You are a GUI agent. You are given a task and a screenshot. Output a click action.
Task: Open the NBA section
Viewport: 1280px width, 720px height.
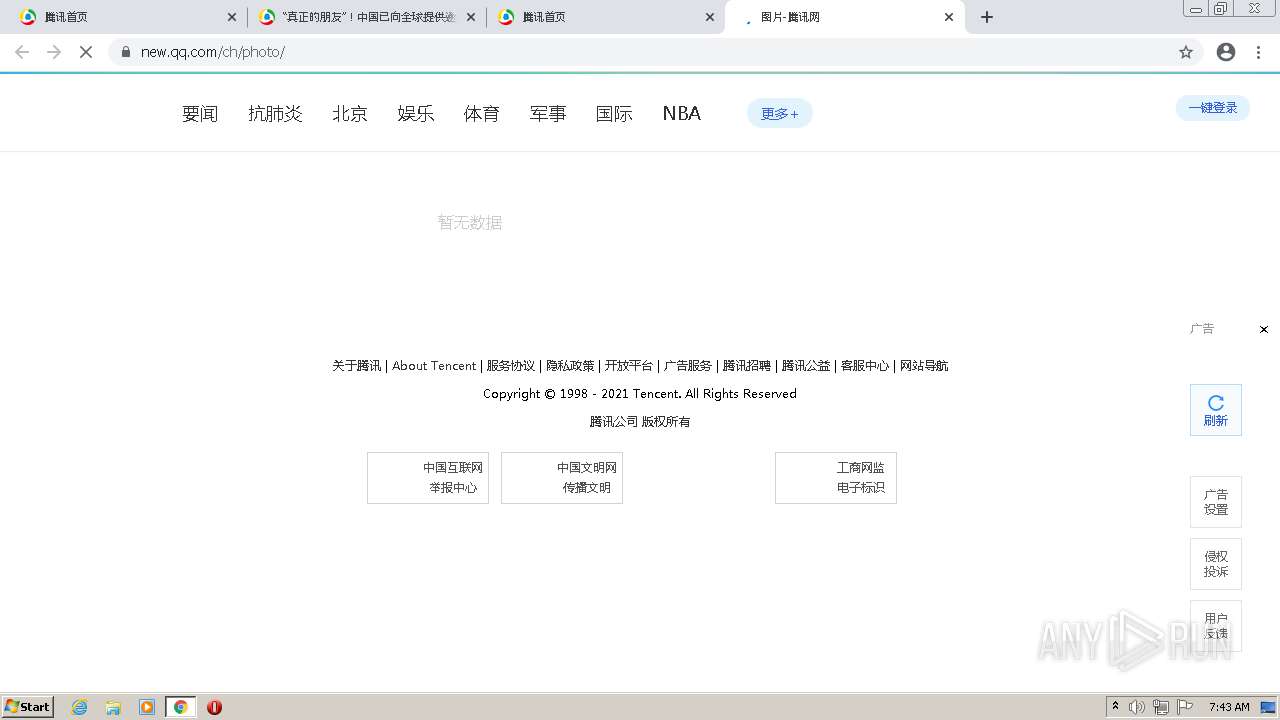pyautogui.click(x=682, y=114)
